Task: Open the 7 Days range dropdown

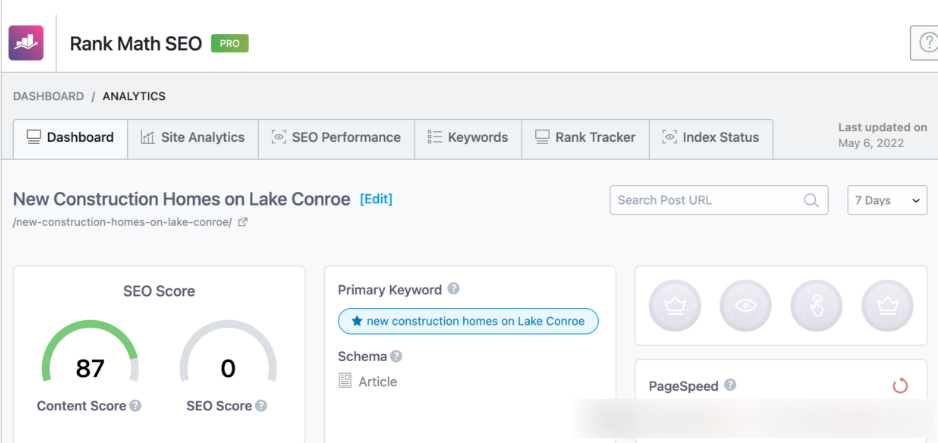Action: (887, 200)
